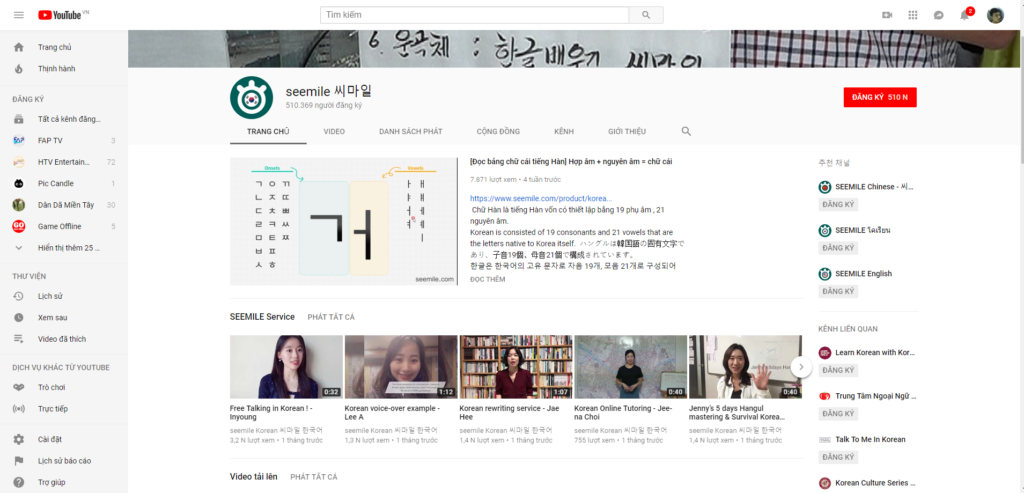The height and width of the screenshot is (493, 1024).
Task: Open the account avatar menu
Action: tap(995, 15)
